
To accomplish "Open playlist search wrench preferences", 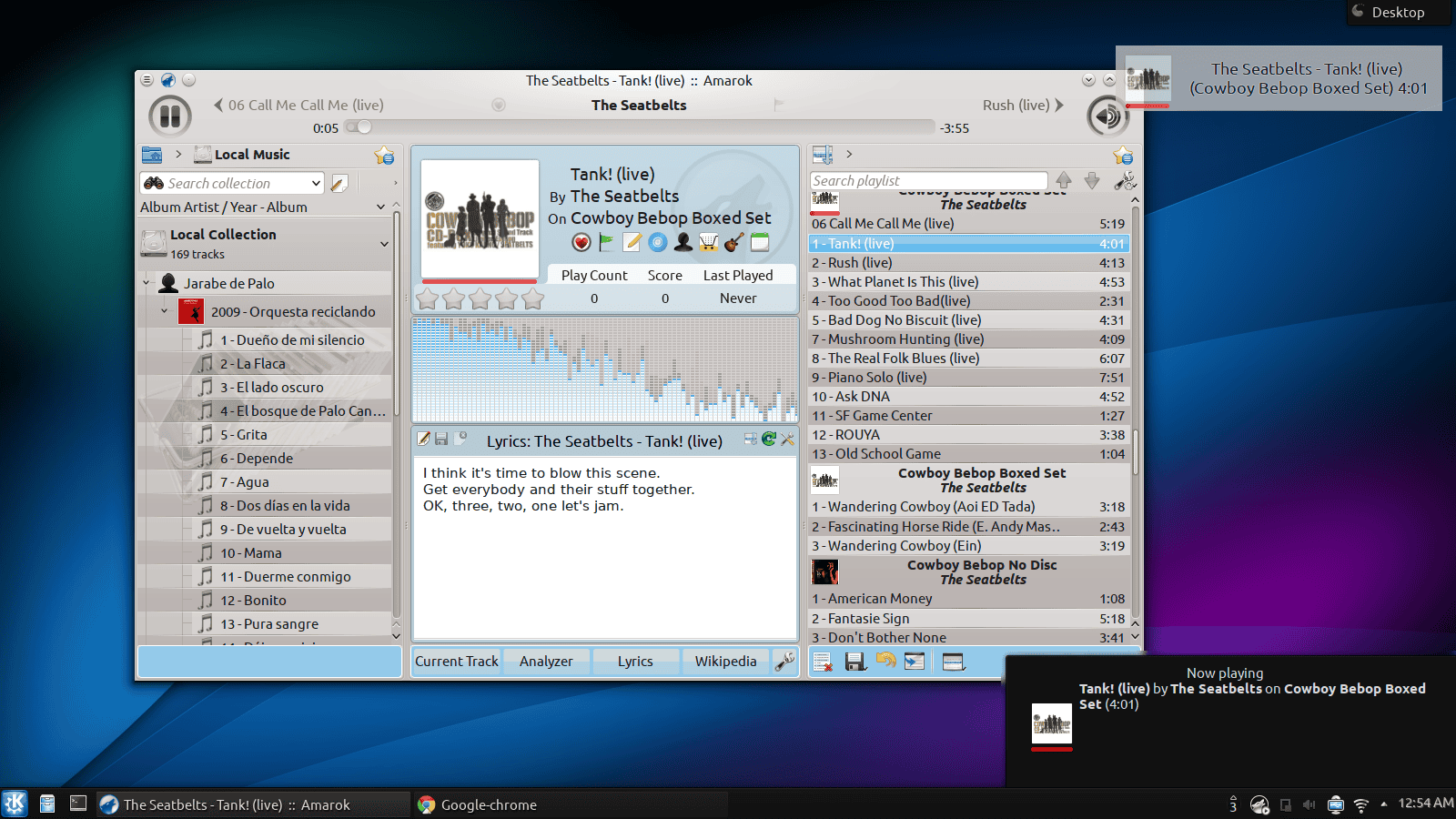I will point(1125,180).
